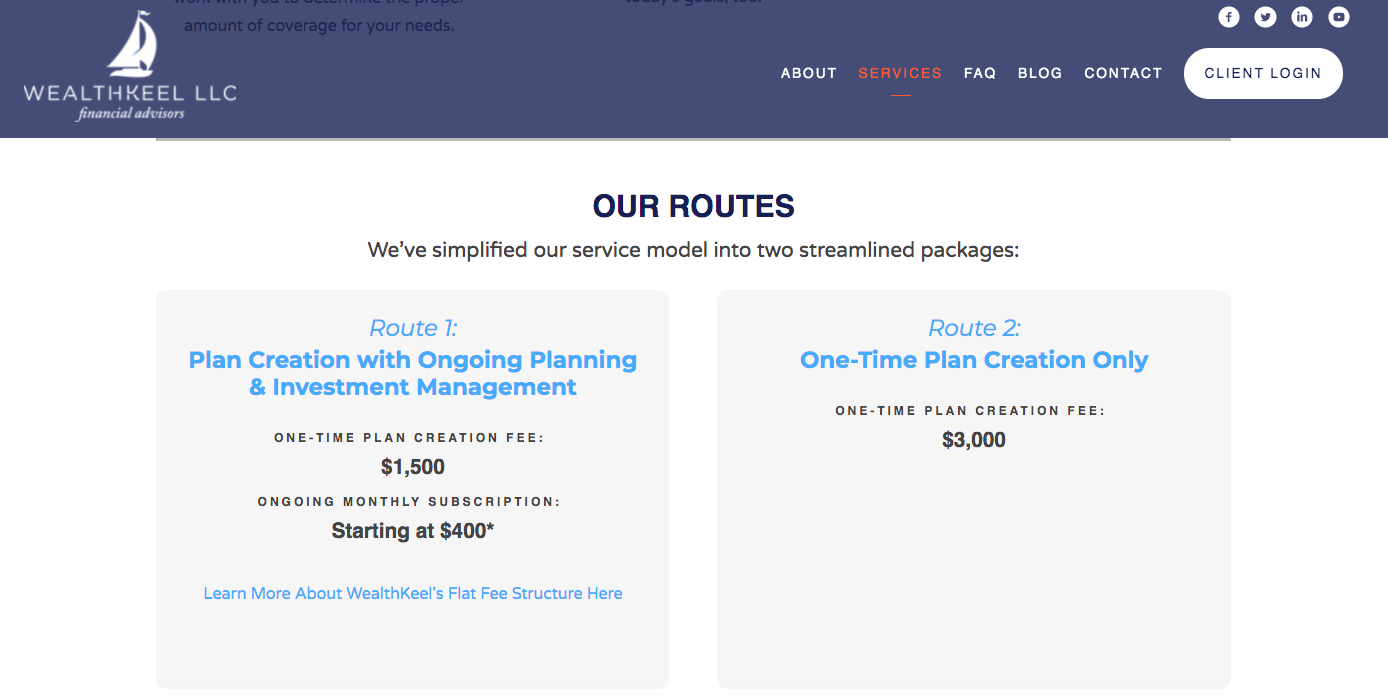Select the Services menu item
The image size is (1388, 697).
point(900,73)
